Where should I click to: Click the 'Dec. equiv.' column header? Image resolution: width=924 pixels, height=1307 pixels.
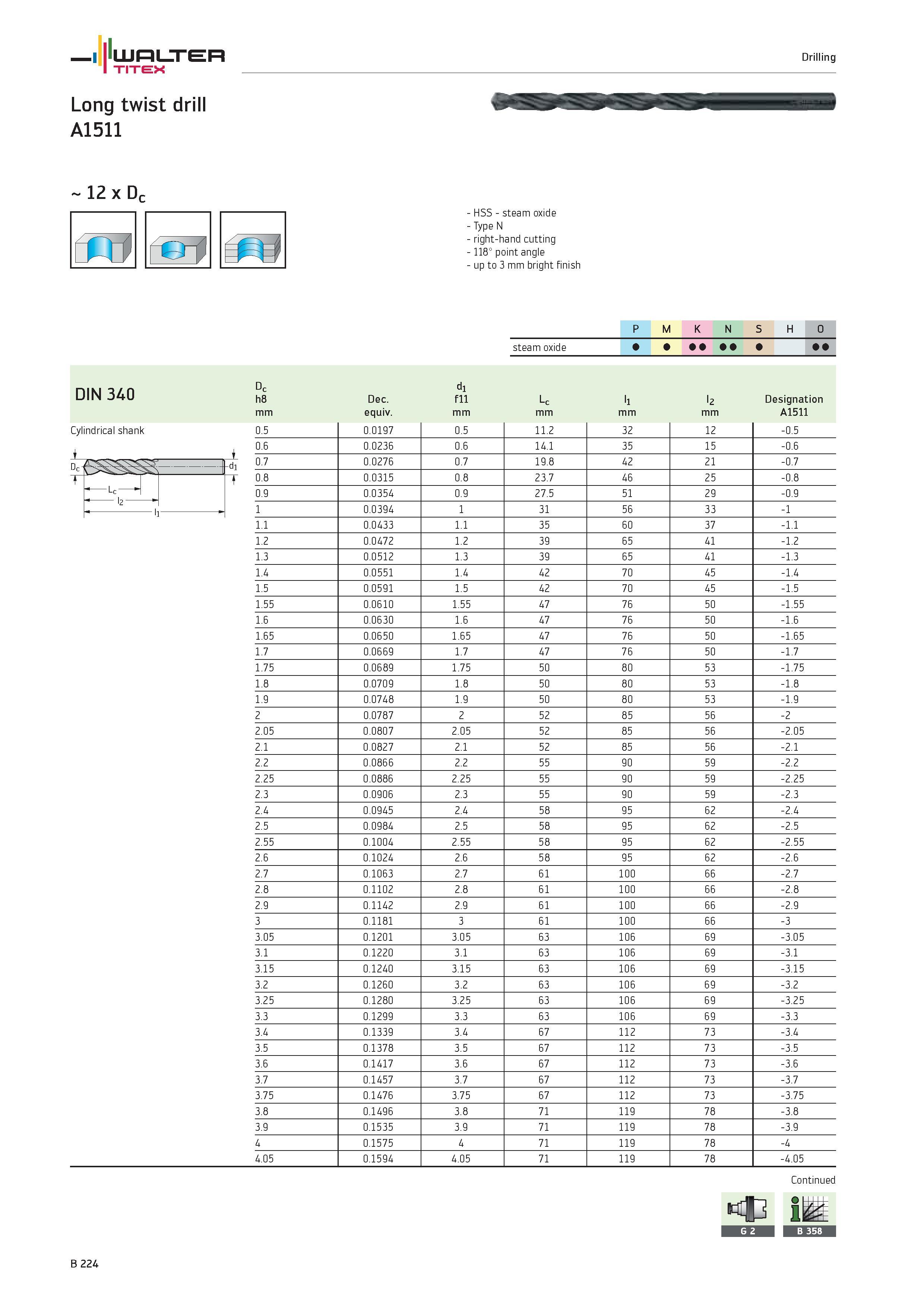pyautogui.click(x=378, y=405)
